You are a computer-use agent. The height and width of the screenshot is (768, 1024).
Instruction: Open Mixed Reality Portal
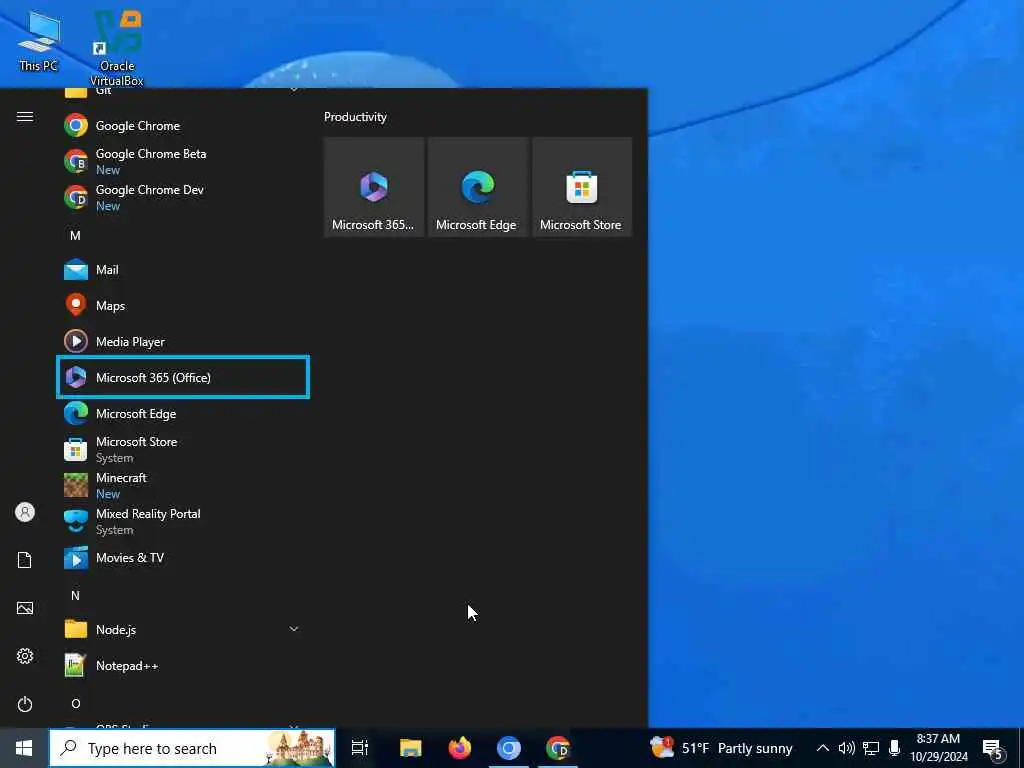(183, 521)
